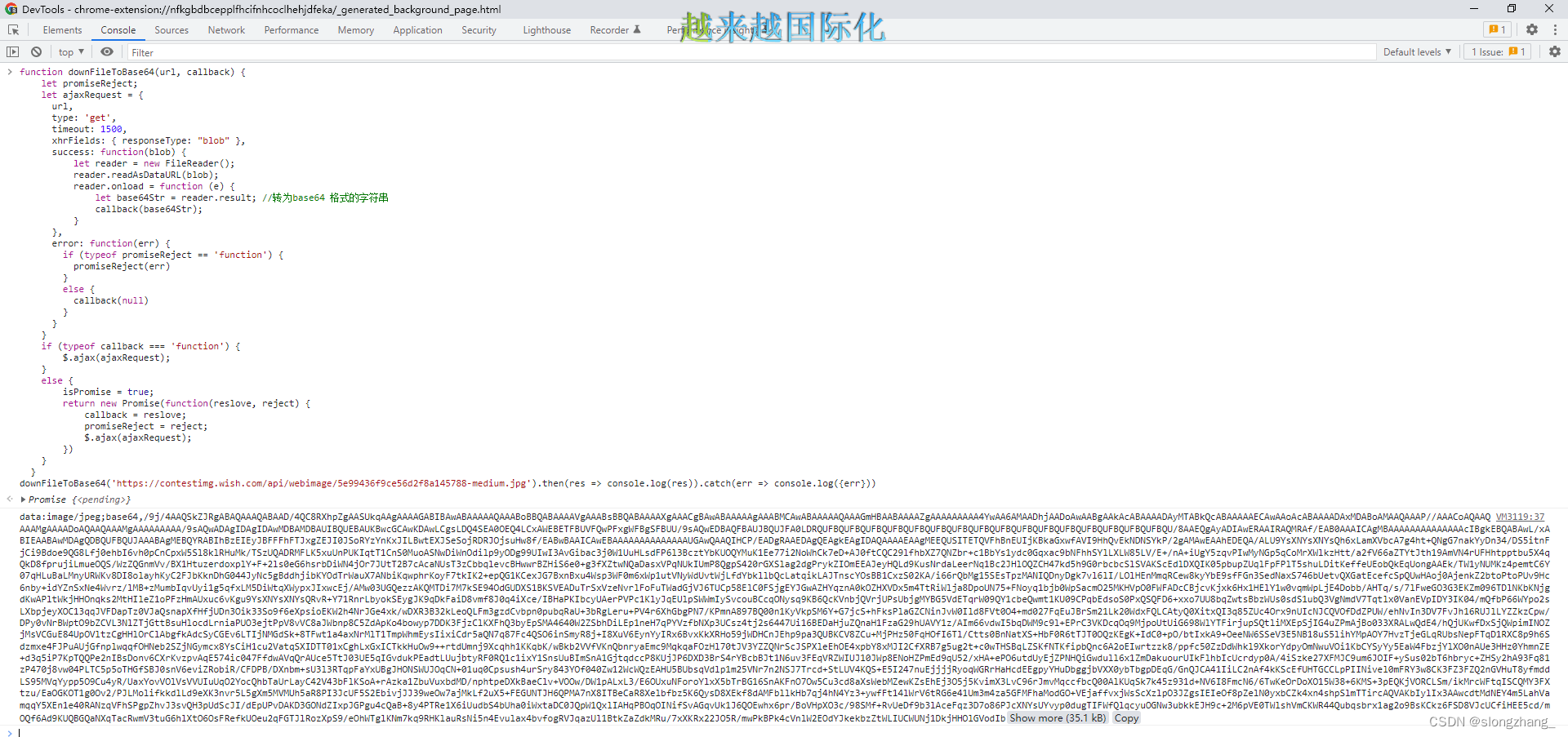Open the Sources tab
Image resolution: width=1568 pixels, height=737 pixels.
[171, 29]
